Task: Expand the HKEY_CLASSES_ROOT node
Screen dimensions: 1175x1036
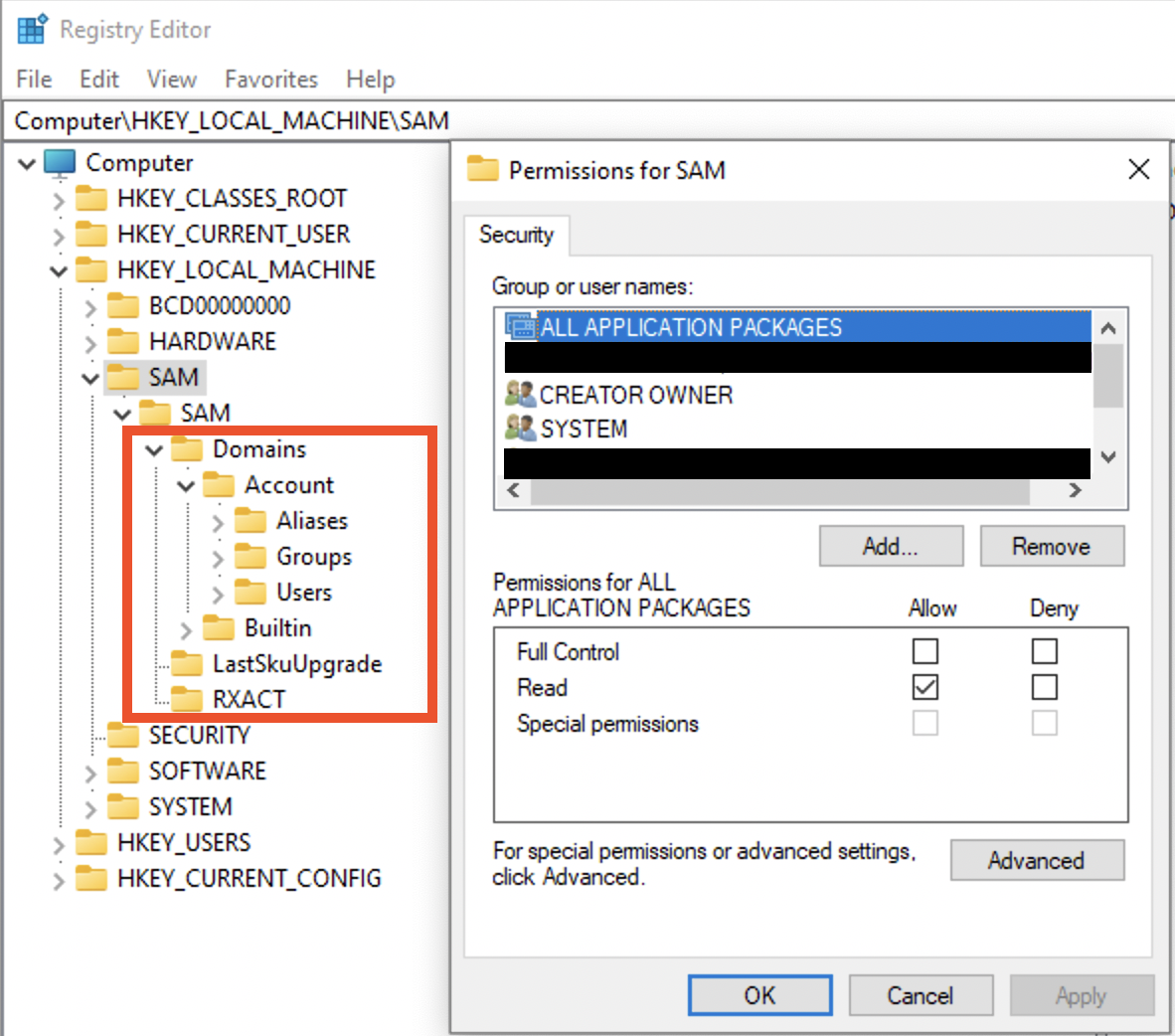Action: coord(60,200)
